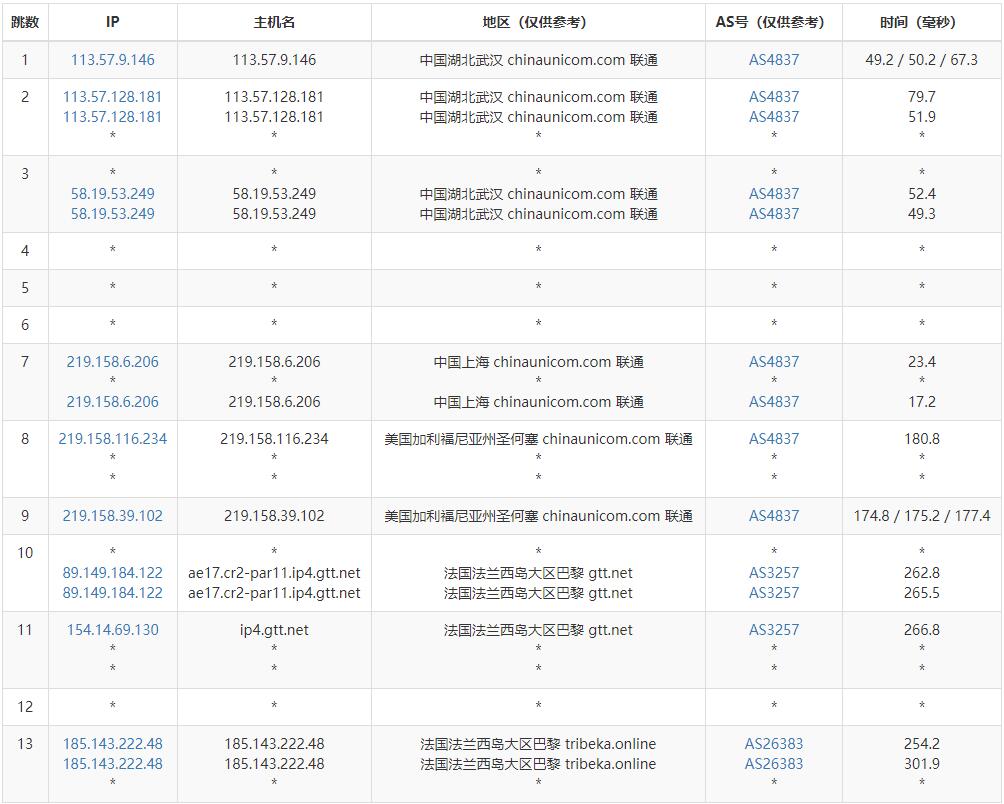Select the 52.4 time value
Image resolution: width=1004 pixels, height=804 pixels.
[921, 194]
